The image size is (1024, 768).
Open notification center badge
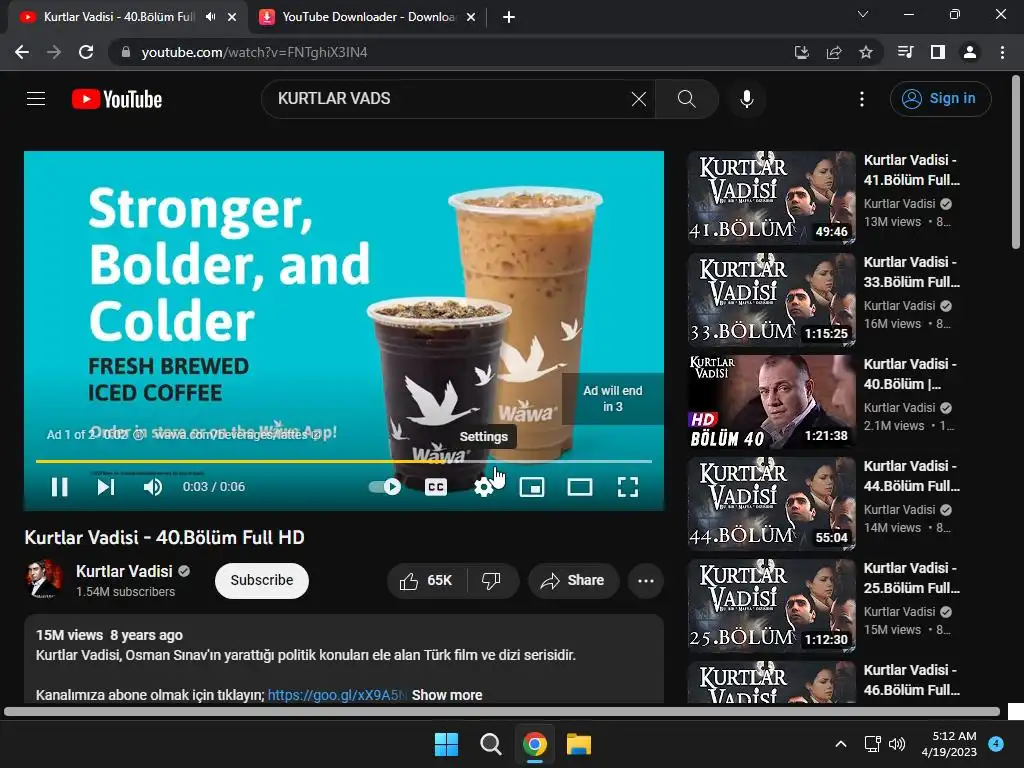pos(996,743)
